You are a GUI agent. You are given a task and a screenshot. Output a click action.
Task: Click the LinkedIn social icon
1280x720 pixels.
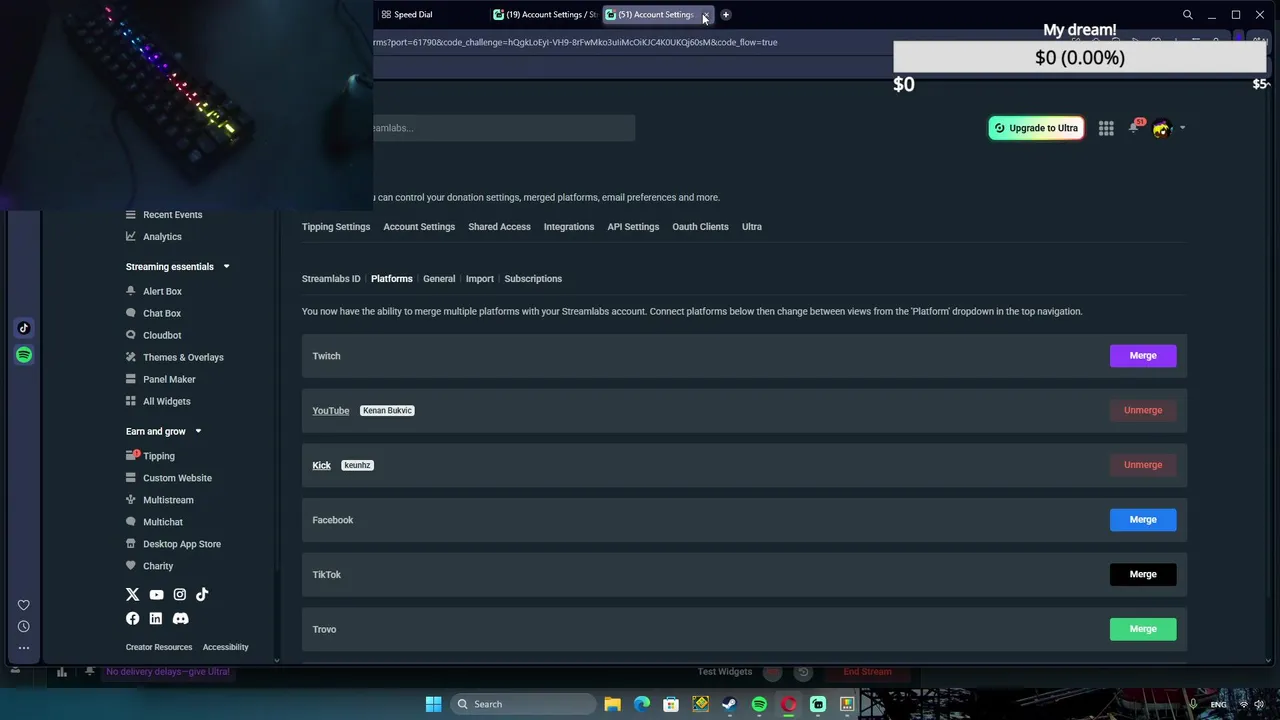pos(156,619)
